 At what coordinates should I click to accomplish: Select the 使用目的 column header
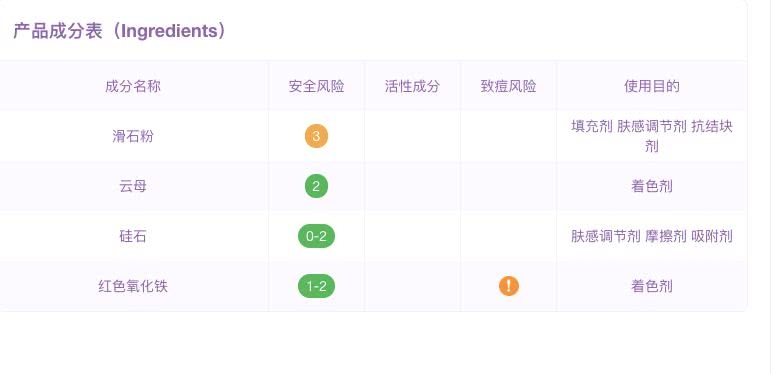coord(652,86)
